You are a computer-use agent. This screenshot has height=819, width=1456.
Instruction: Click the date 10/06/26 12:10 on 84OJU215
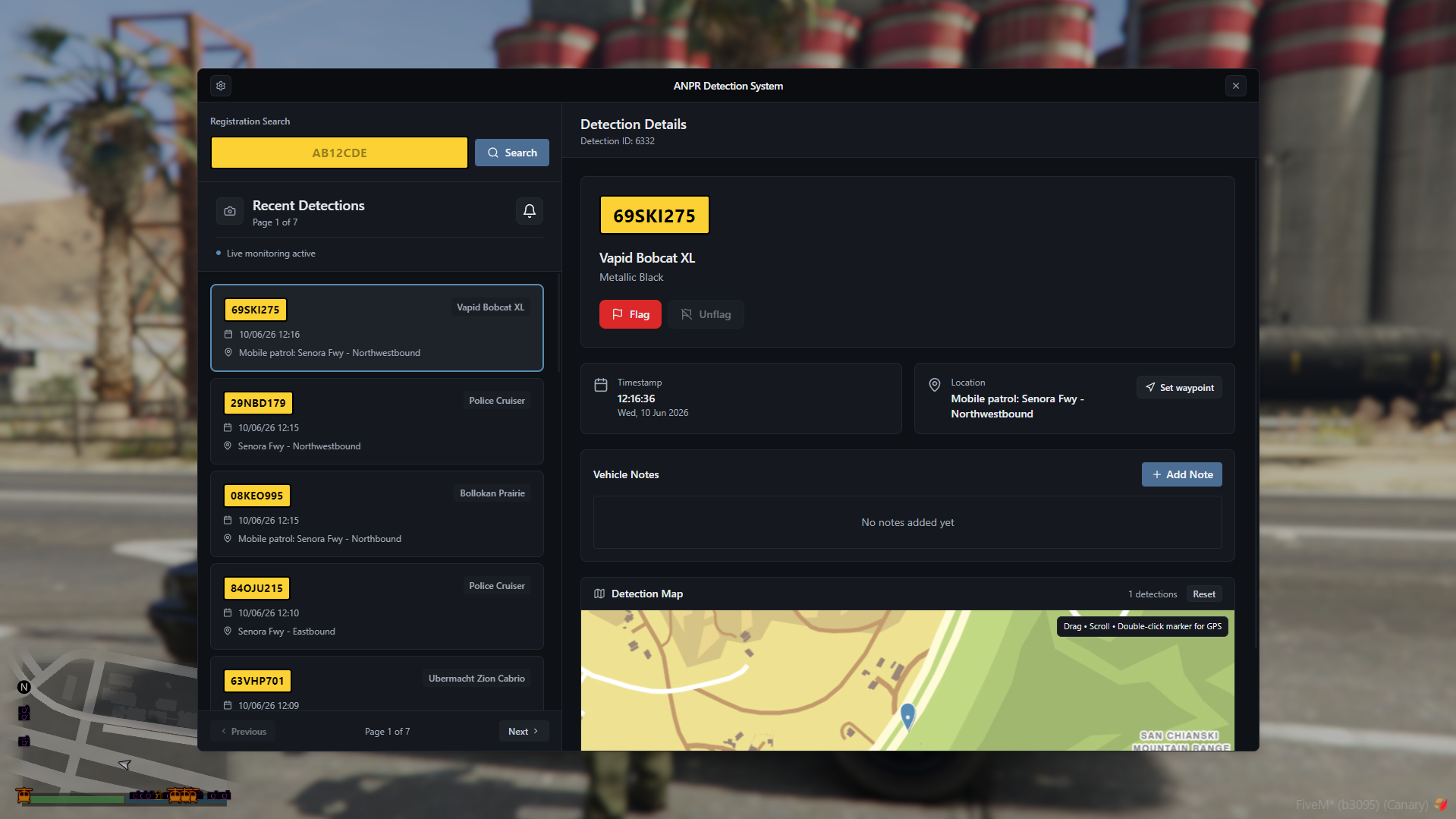tap(269, 613)
